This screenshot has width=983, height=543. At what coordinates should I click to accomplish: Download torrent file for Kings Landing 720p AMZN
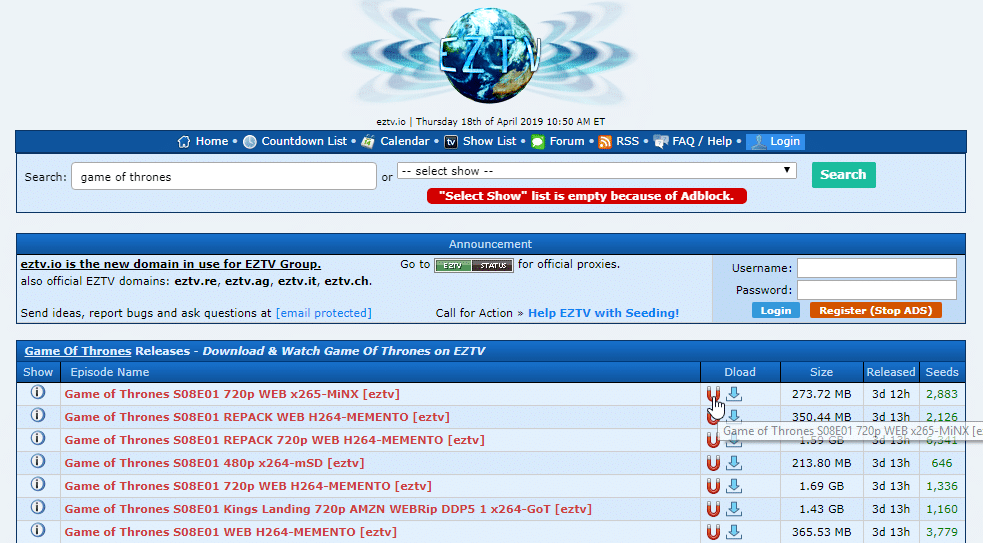(734, 509)
